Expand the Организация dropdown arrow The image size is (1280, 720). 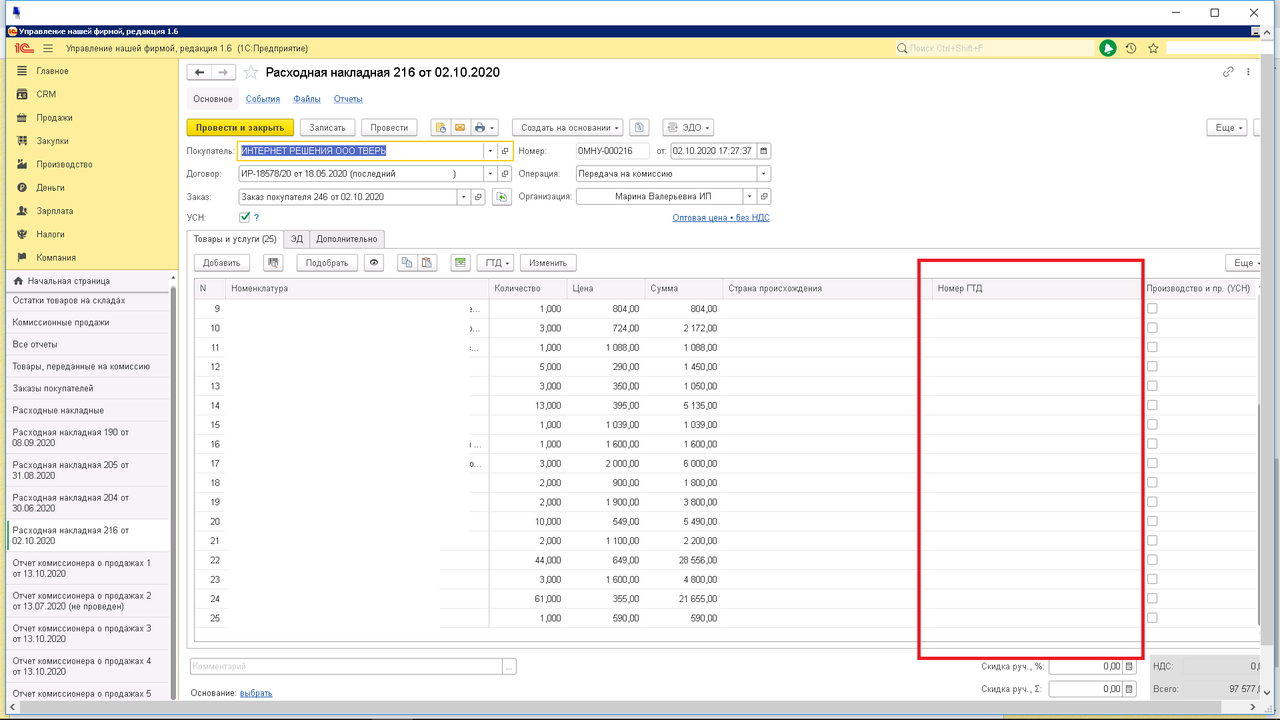749,196
